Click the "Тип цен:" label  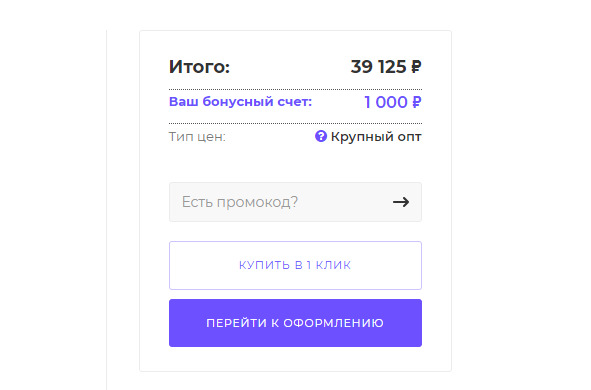tap(197, 136)
